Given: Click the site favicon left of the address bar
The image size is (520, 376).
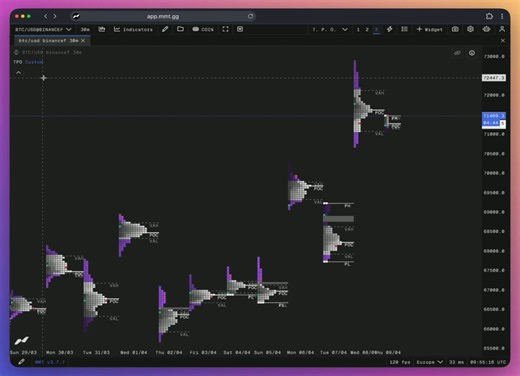Looking at the screenshot, I should click(x=76, y=16).
